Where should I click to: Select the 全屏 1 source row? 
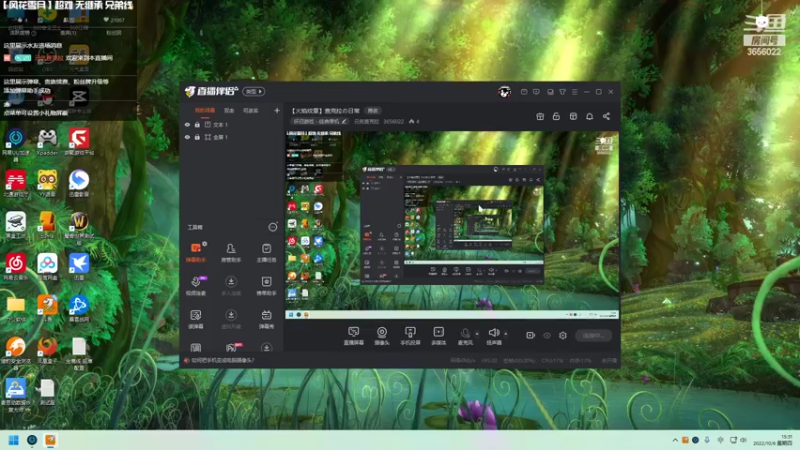[x=232, y=137]
